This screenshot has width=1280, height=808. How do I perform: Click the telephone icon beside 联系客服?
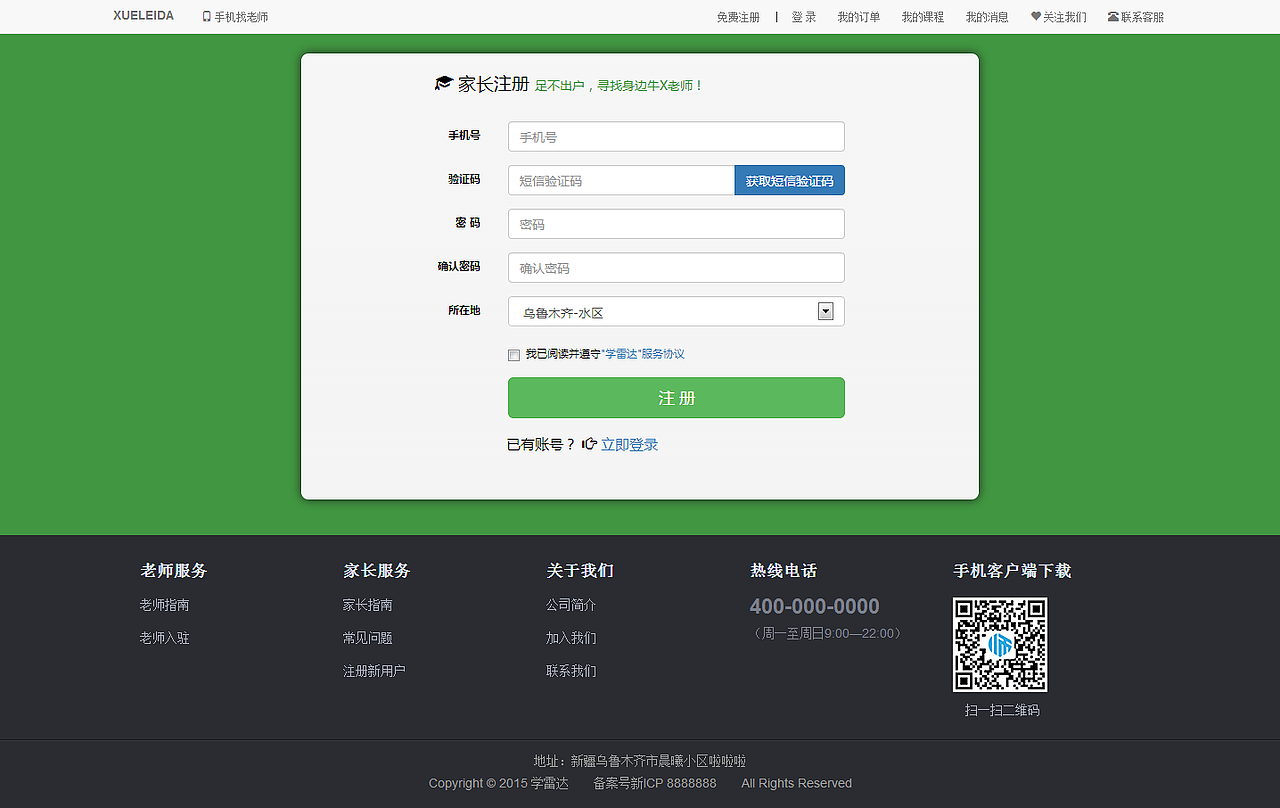pos(1113,17)
